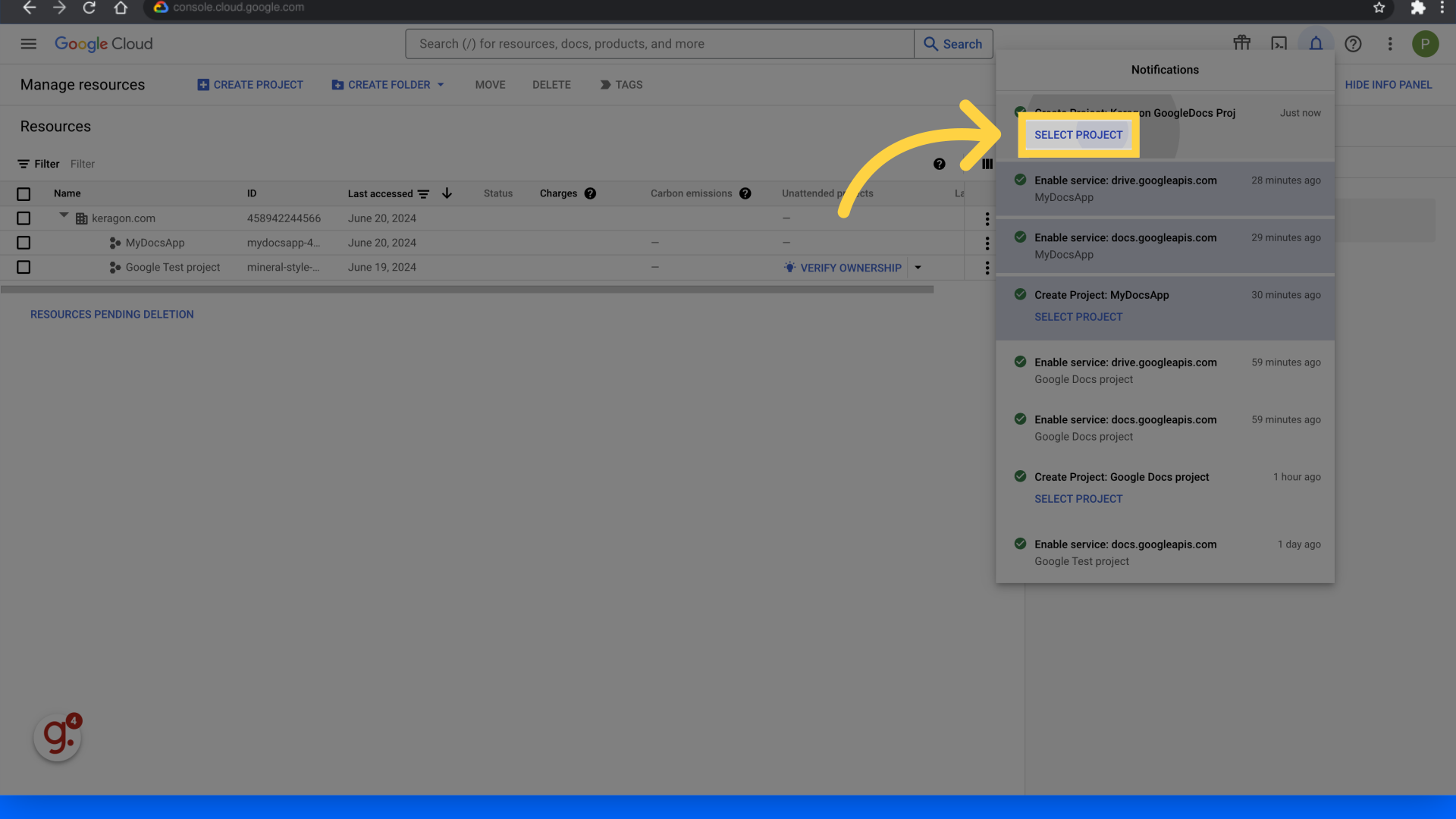Screen dimensions: 1456x819
Task: Collapse the keragon.com organization tree
Action: click(x=64, y=216)
